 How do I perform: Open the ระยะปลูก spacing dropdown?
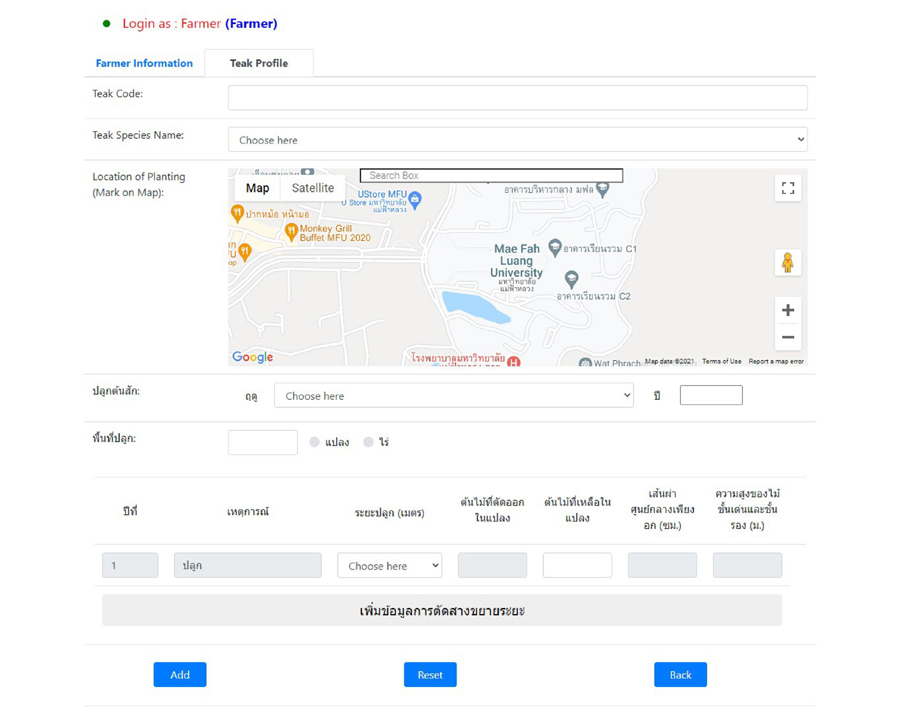click(x=389, y=566)
